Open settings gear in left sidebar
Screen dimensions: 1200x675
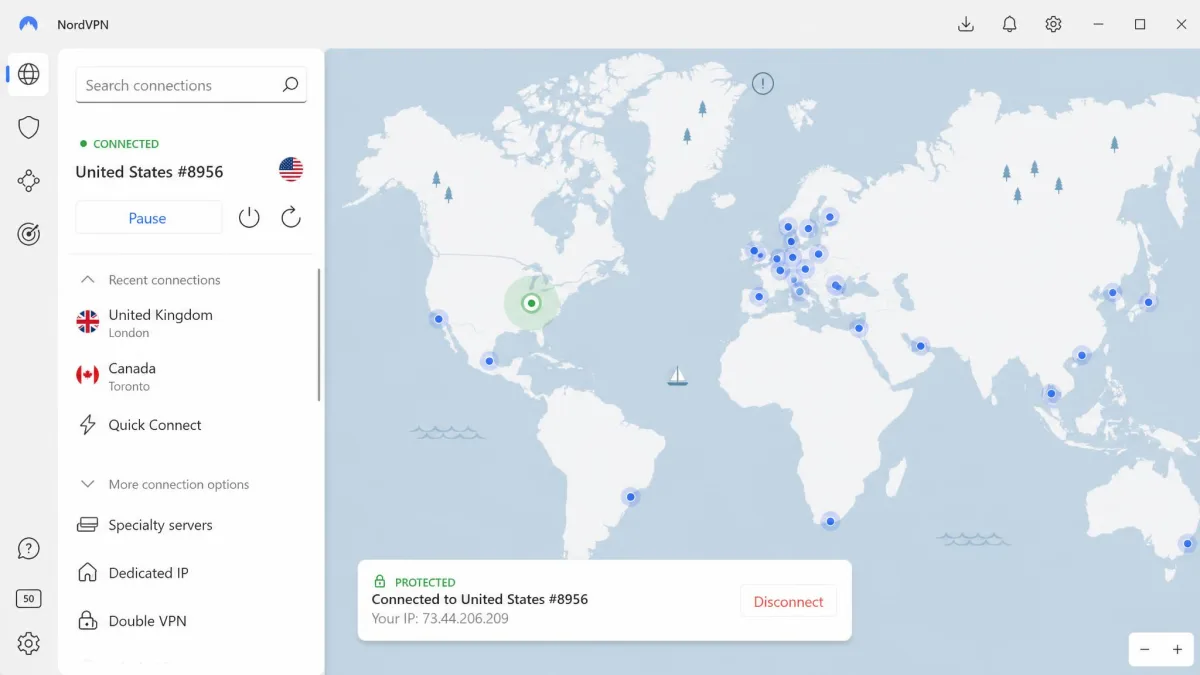click(29, 643)
